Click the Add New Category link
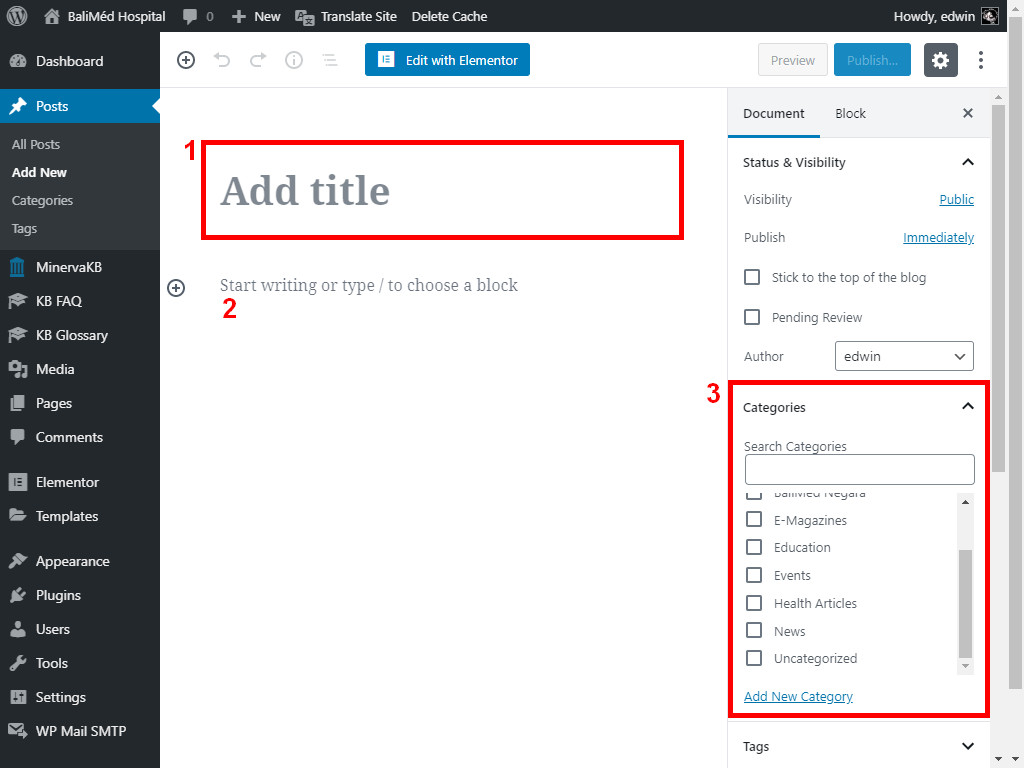Viewport: 1024px width, 768px height. pyautogui.click(x=798, y=696)
